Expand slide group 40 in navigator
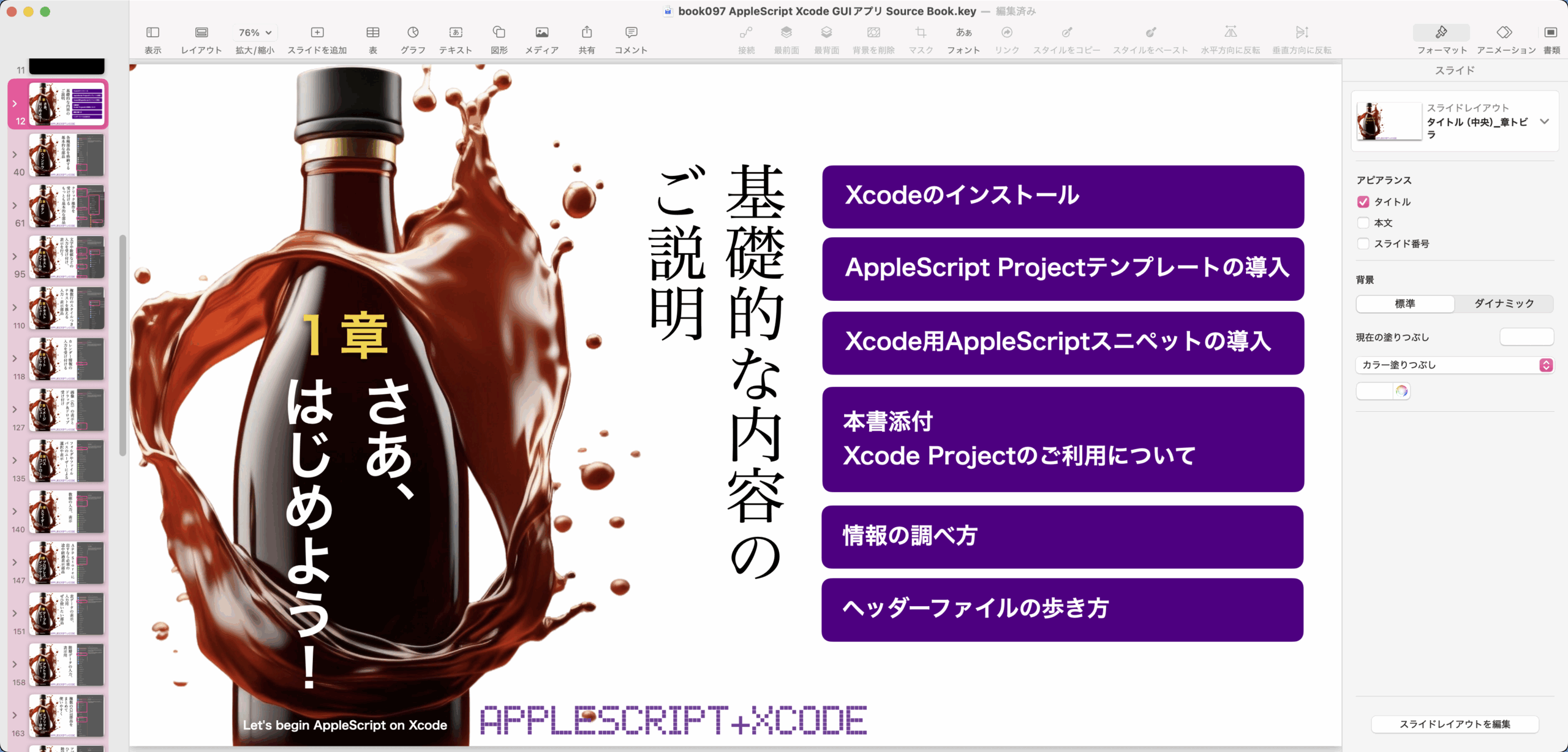Screen dimensions: 1568x752 15,154
